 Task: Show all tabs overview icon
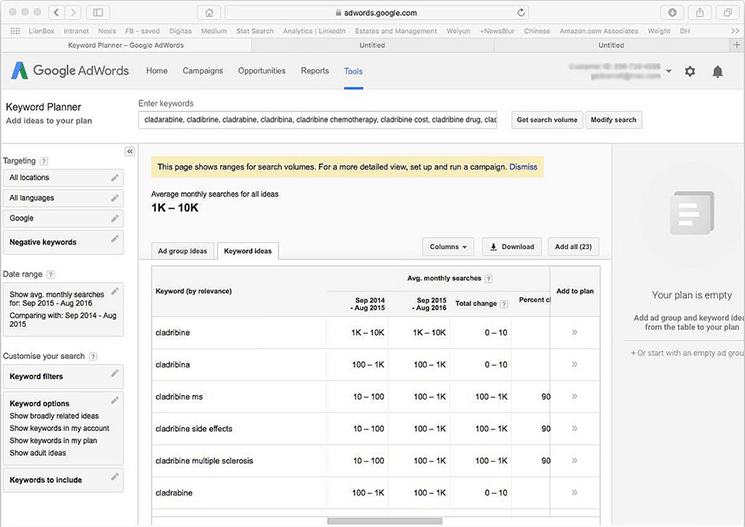727,13
